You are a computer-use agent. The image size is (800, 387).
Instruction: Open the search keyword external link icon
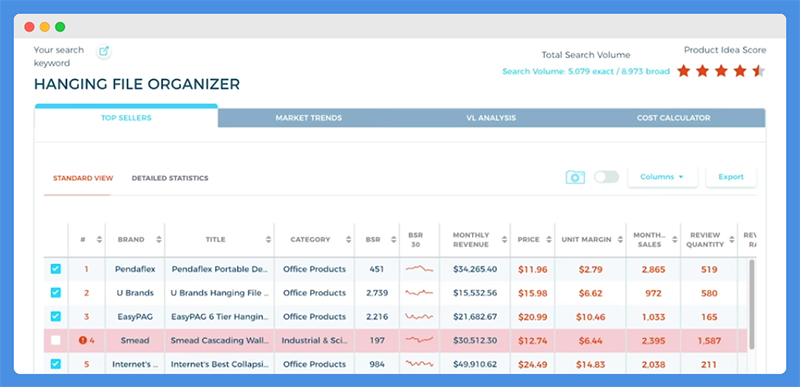[x=104, y=50]
